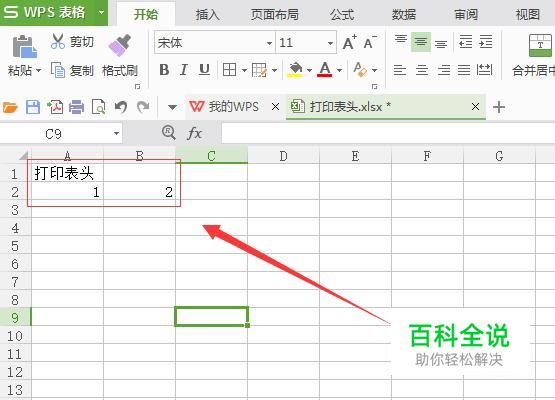Click the formula bar input field
The width and height of the screenshot is (555, 400).
(388, 133)
